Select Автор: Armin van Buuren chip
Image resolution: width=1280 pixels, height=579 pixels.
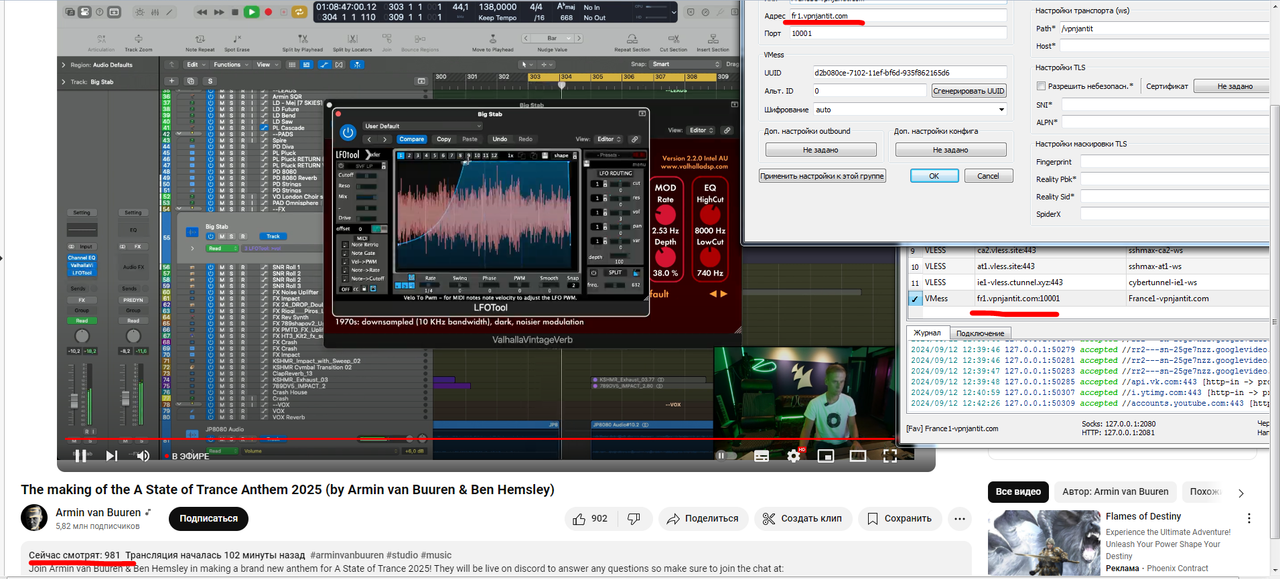[x=1115, y=492]
